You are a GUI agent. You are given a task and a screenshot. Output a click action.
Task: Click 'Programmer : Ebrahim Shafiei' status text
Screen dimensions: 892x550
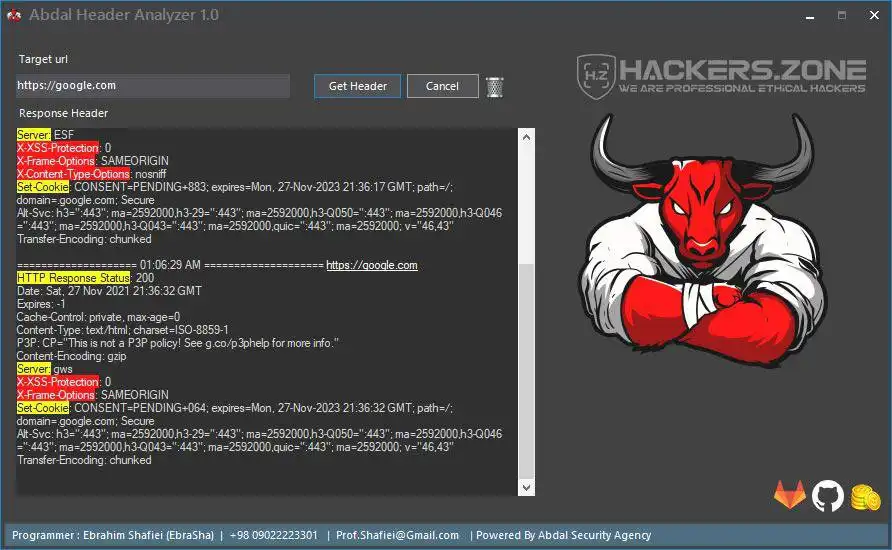pyautogui.click(x=113, y=535)
